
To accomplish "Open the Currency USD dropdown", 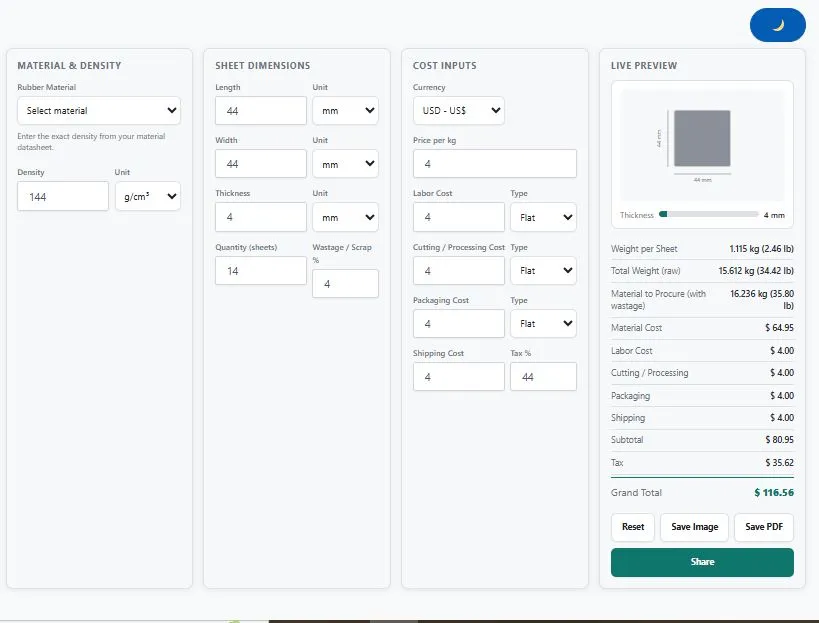I will point(459,110).
